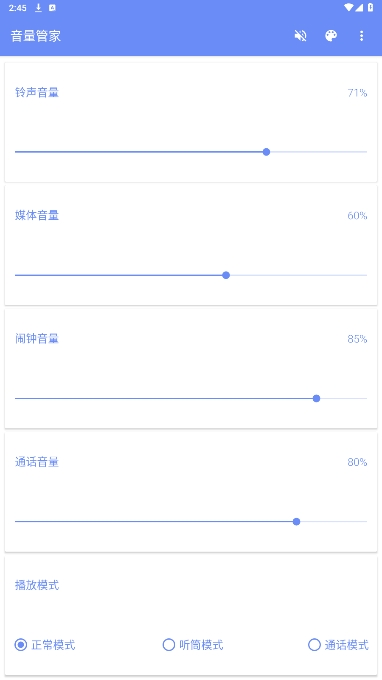This screenshot has width=382, height=680.
Task: Tap the 71% ringtone volume value
Action: pyautogui.click(x=357, y=93)
